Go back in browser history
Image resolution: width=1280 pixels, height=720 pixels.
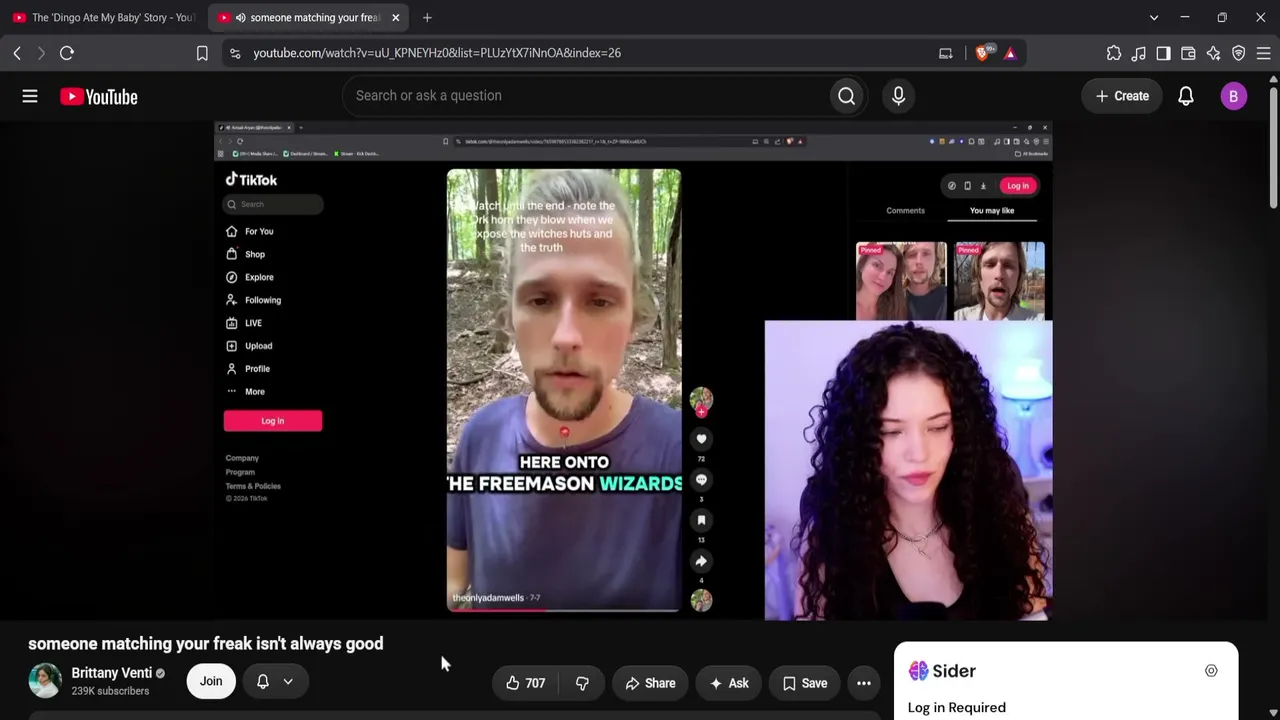(17, 53)
